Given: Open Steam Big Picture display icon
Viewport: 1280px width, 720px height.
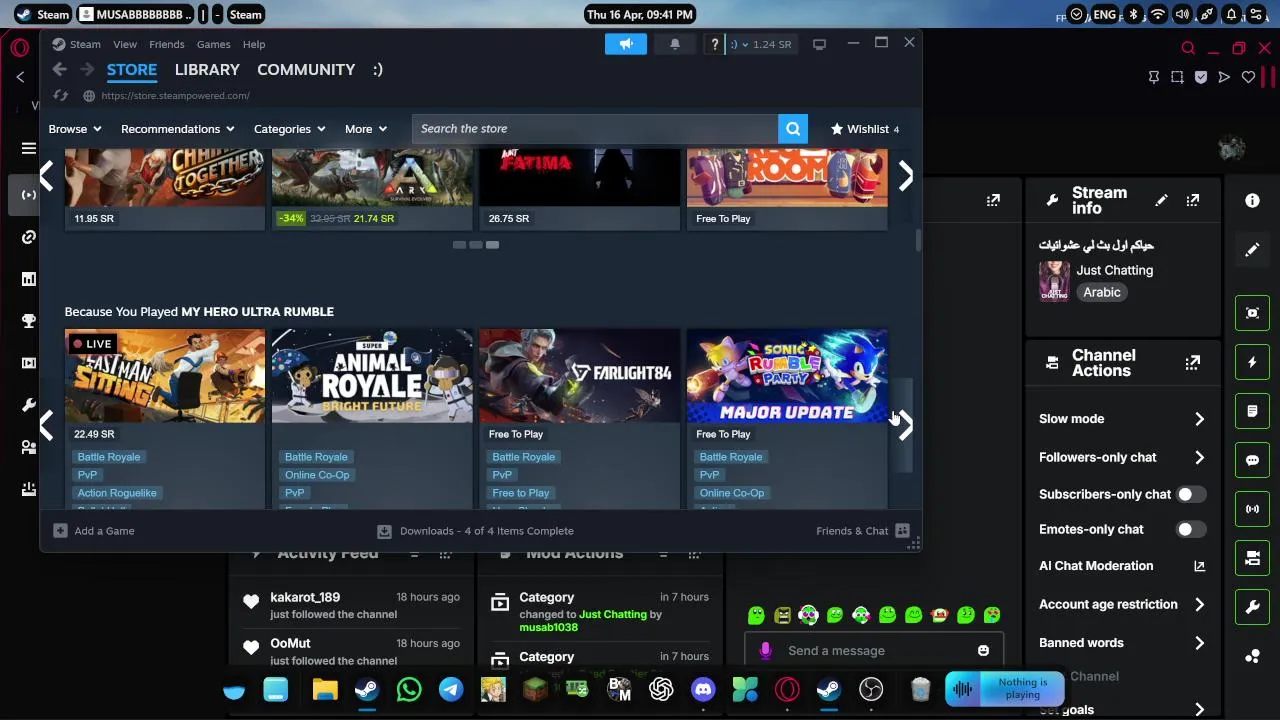Looking at the screenshot, I should [x=819, y=44].
